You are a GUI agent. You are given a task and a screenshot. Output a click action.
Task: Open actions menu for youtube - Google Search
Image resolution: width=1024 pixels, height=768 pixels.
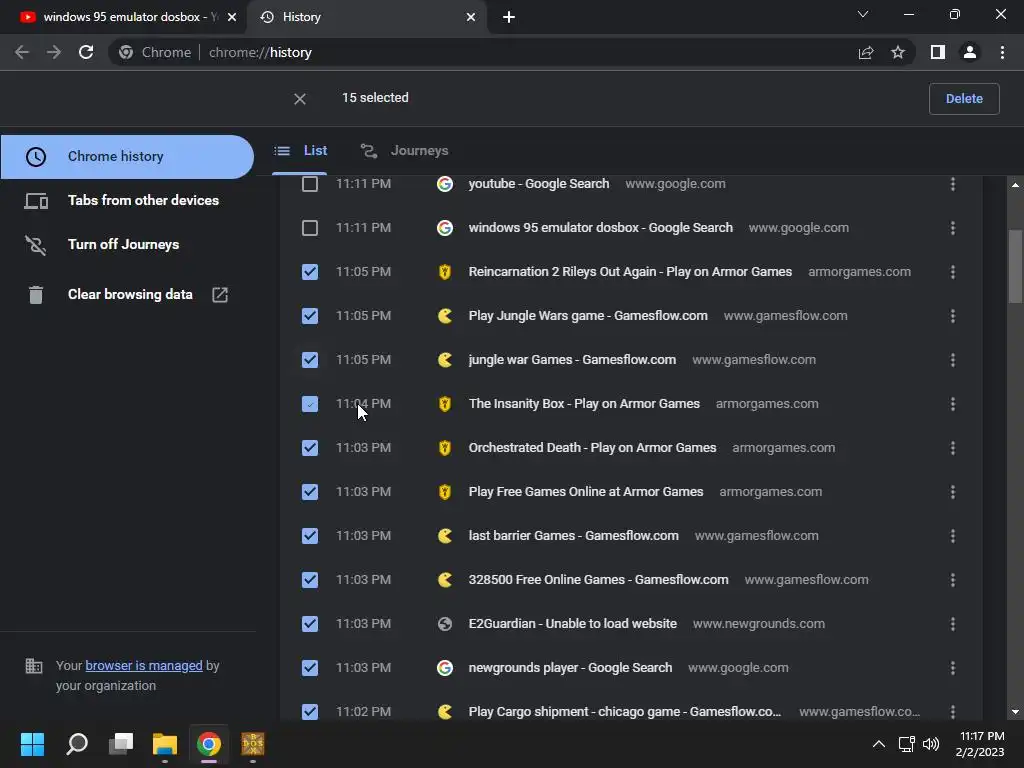(x=953, y=184)
